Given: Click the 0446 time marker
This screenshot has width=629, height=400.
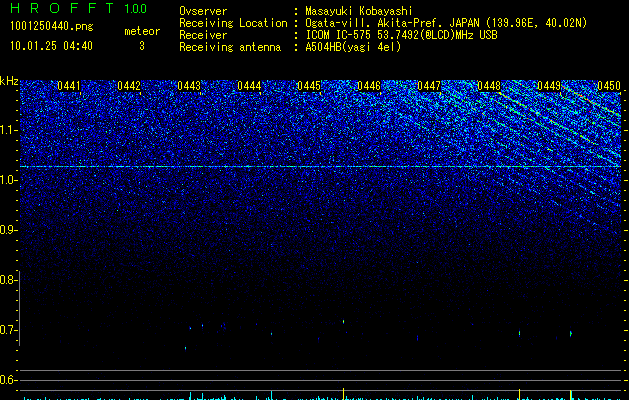Looking at the screenshot, I should click(369, 86).
